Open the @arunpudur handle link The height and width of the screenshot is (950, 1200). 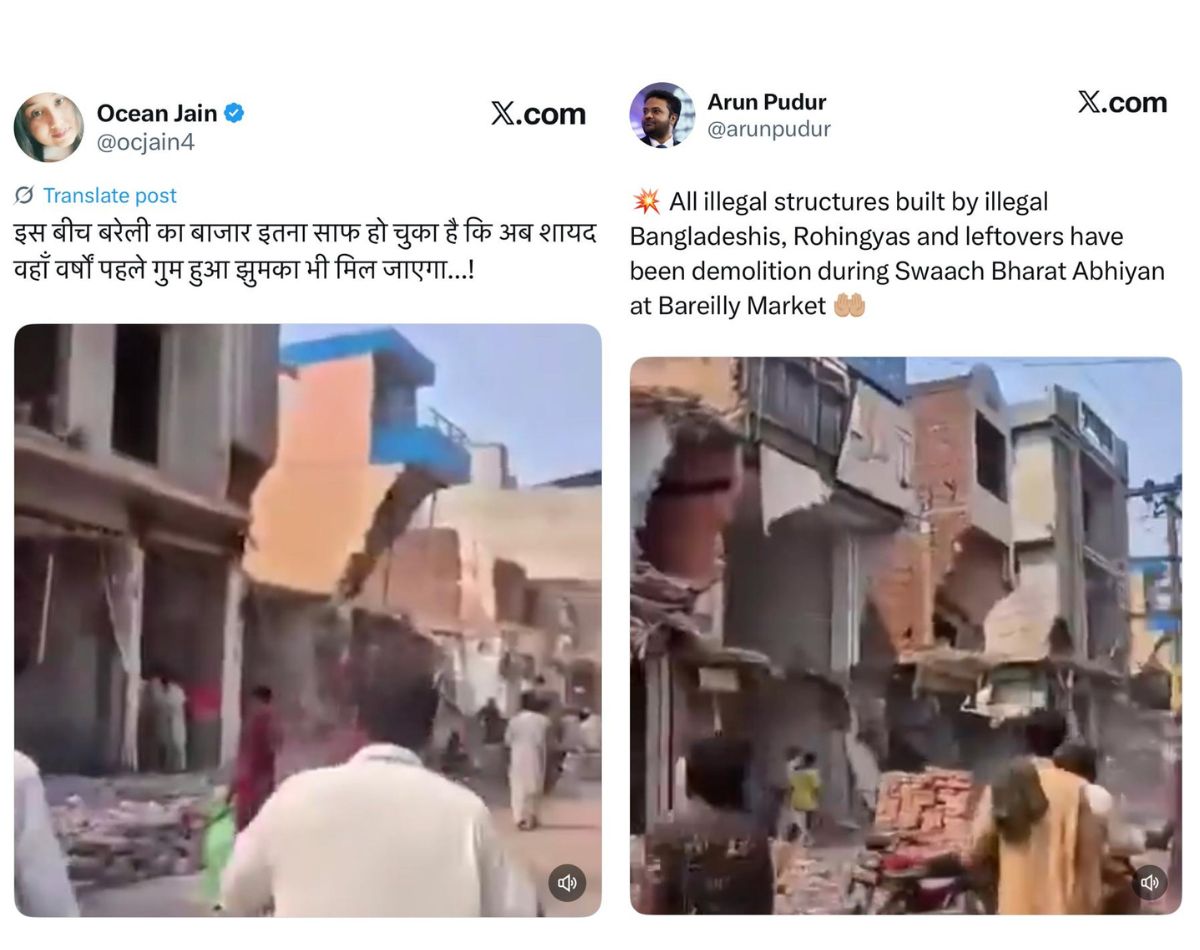[769, 129]
